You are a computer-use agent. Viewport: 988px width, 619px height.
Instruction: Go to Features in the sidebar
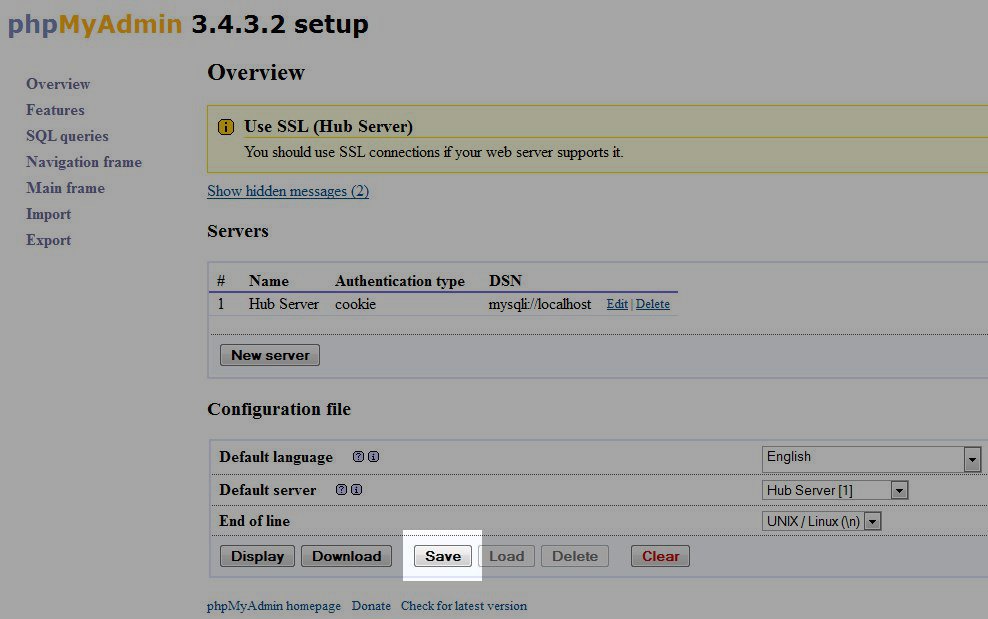[55, 110]
